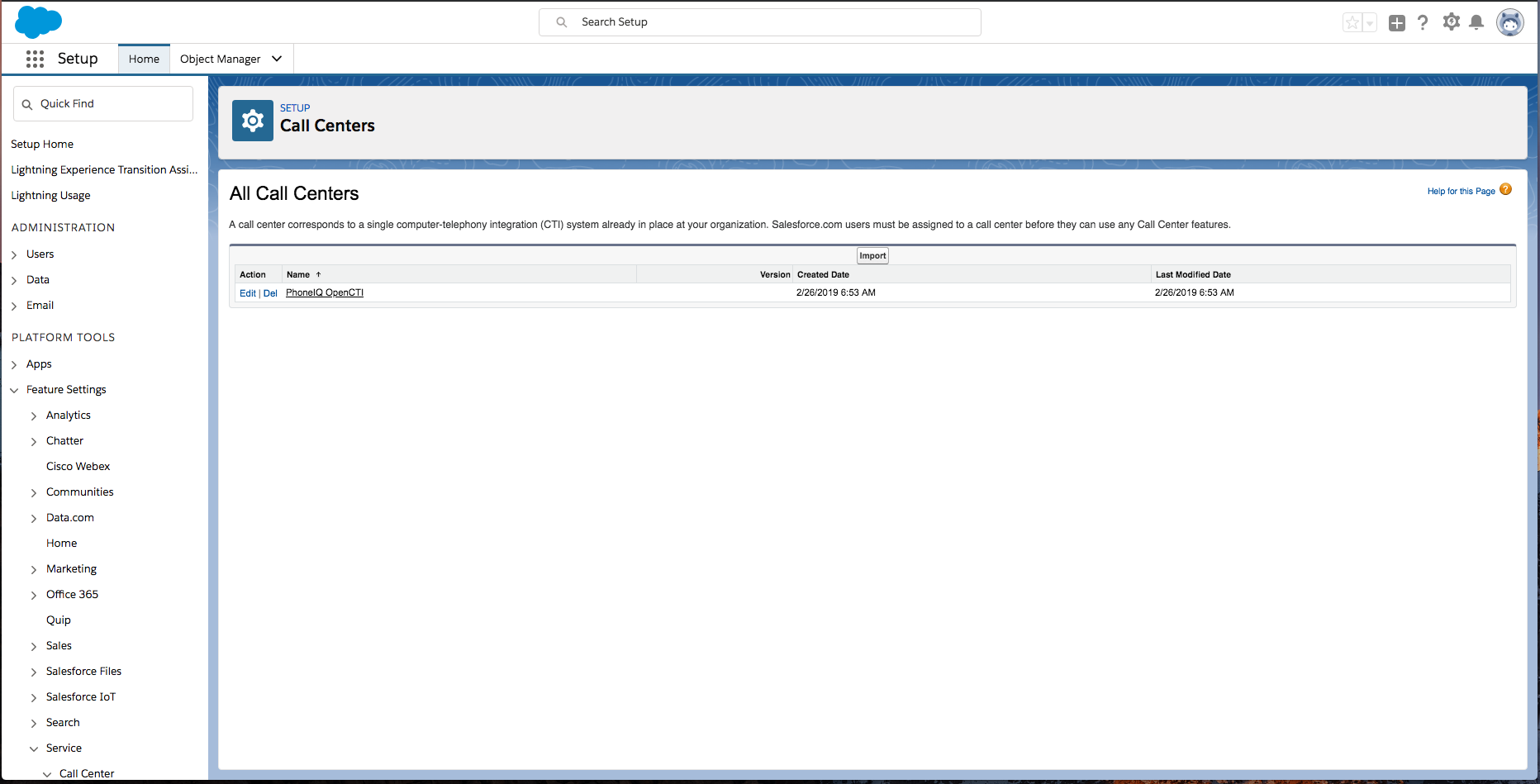Open the help question mark icon
1540x784 pixels.
[x=1422, y=23]
